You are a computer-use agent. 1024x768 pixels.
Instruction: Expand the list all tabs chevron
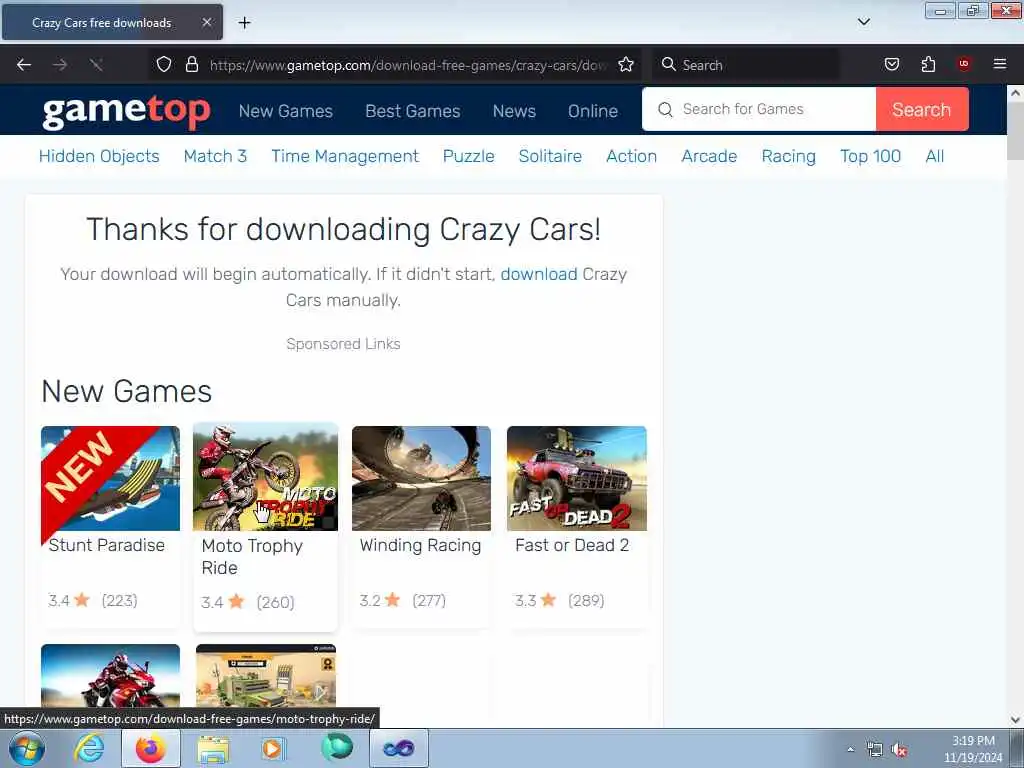click(x=863, y=22)
